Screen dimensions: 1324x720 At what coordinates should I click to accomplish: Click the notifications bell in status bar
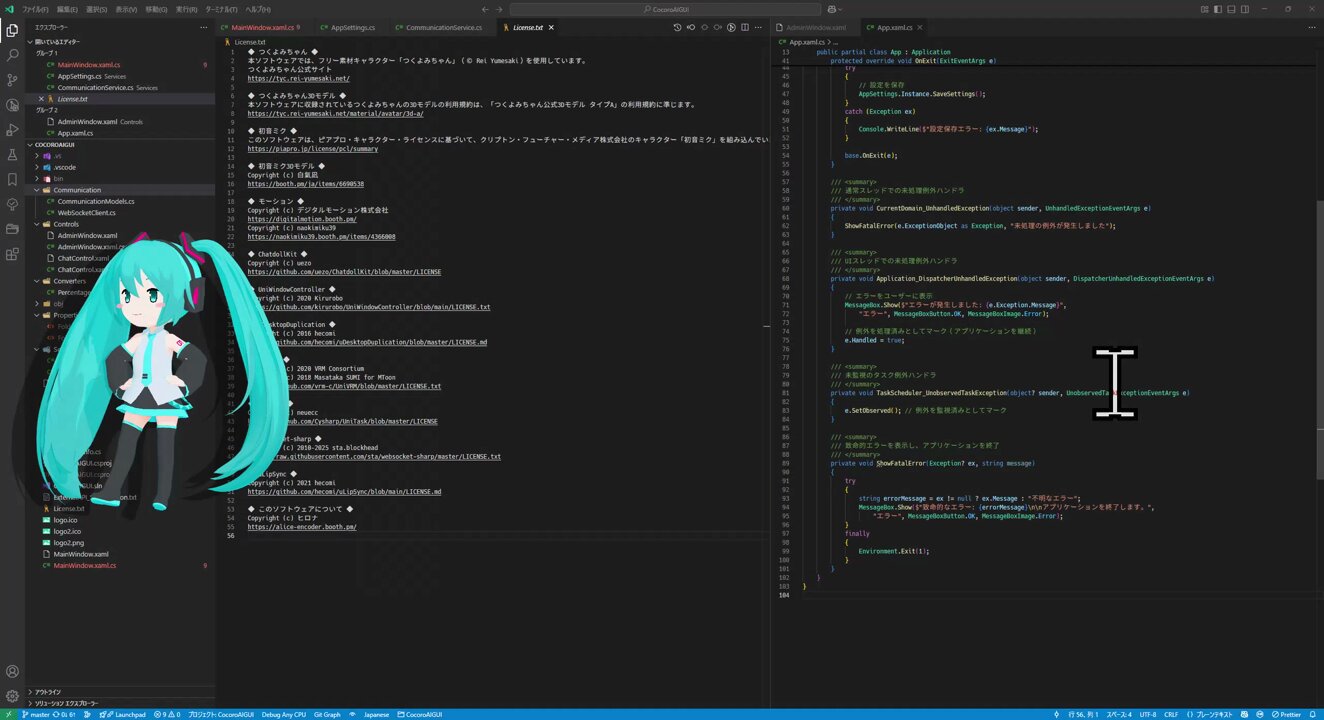(x=1314, y=714)
